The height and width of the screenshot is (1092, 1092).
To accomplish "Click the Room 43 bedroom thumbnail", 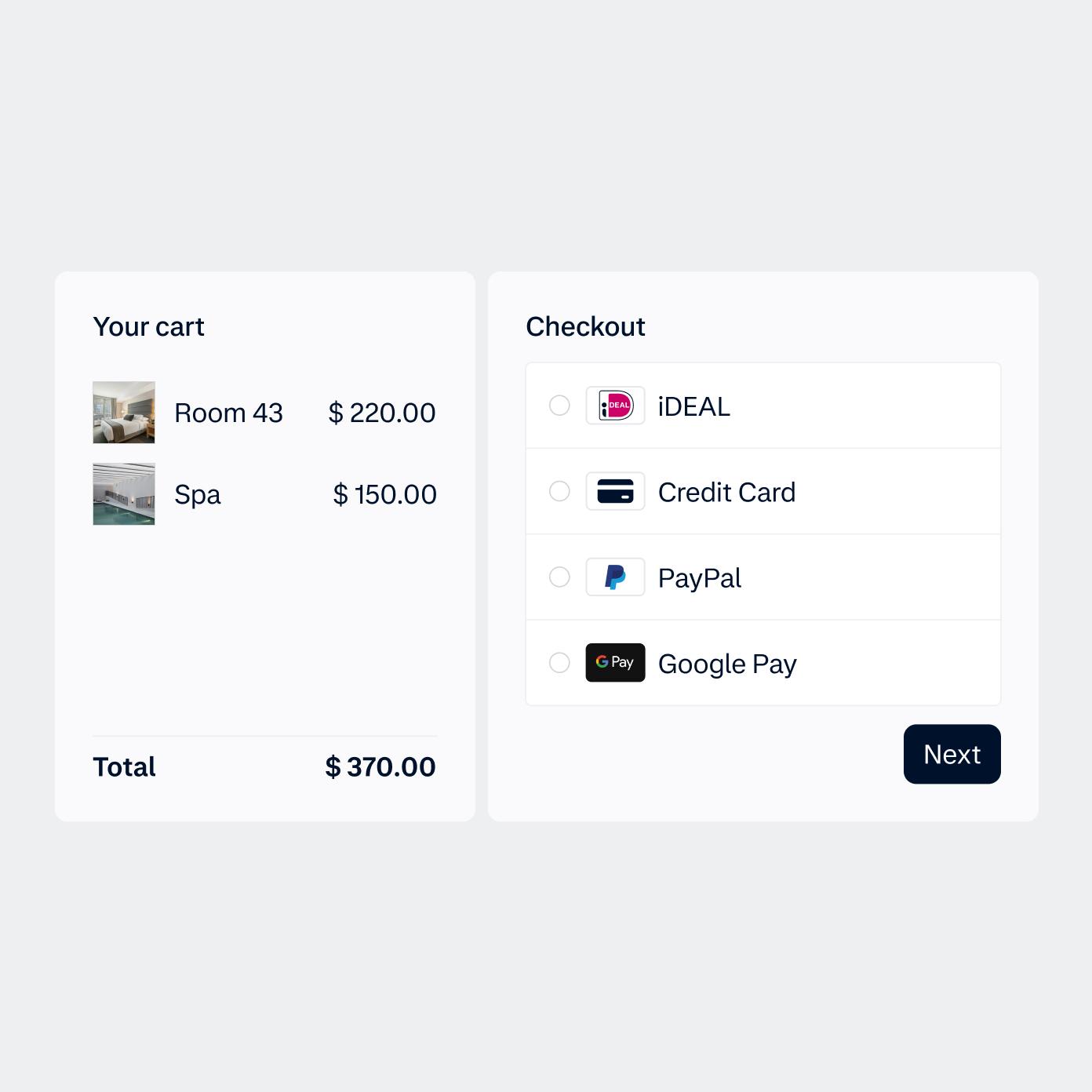I will pyautogui.click(x=123, y=412).
